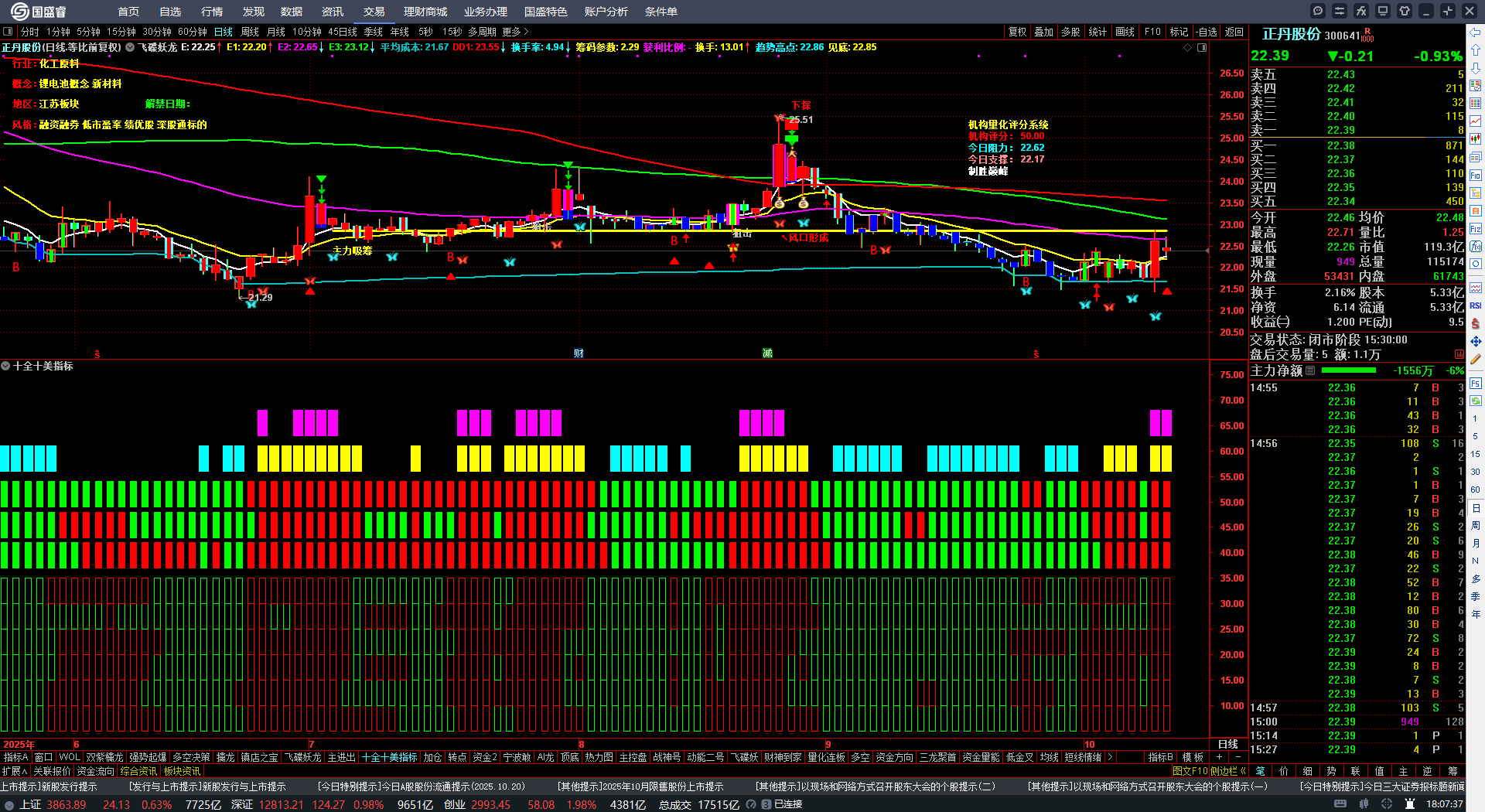The image size is (1485, 812).
Task: Click the − zoom-out button near 日线
Action: tap(1237, 757)
